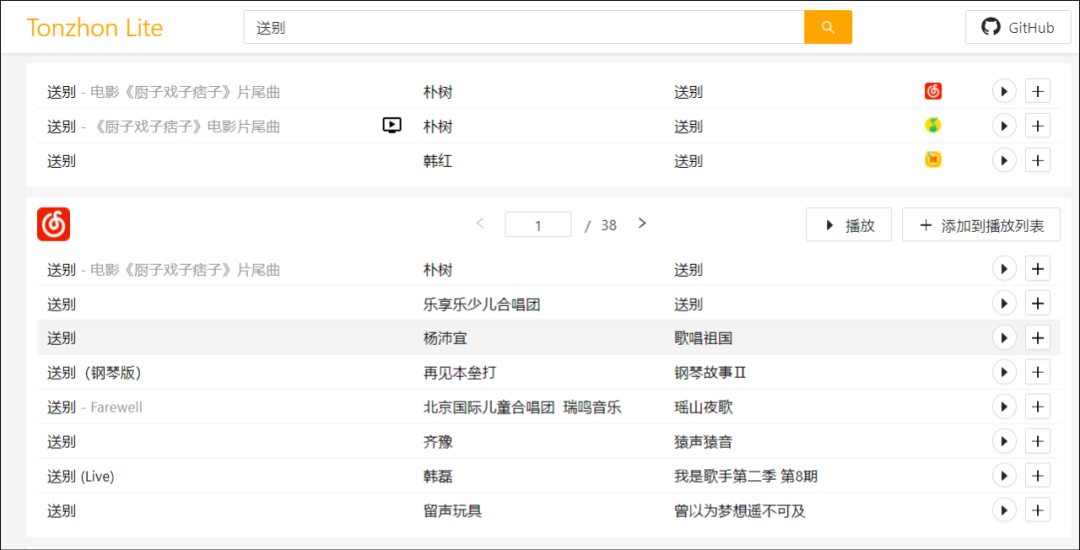The image size is (1080, 550).
Task: Play 送别 by 杨沛宜
Action: coord(1004,338)
